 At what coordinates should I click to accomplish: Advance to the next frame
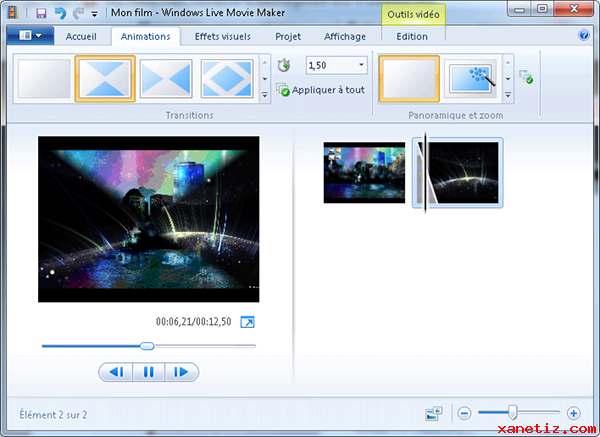181,372
